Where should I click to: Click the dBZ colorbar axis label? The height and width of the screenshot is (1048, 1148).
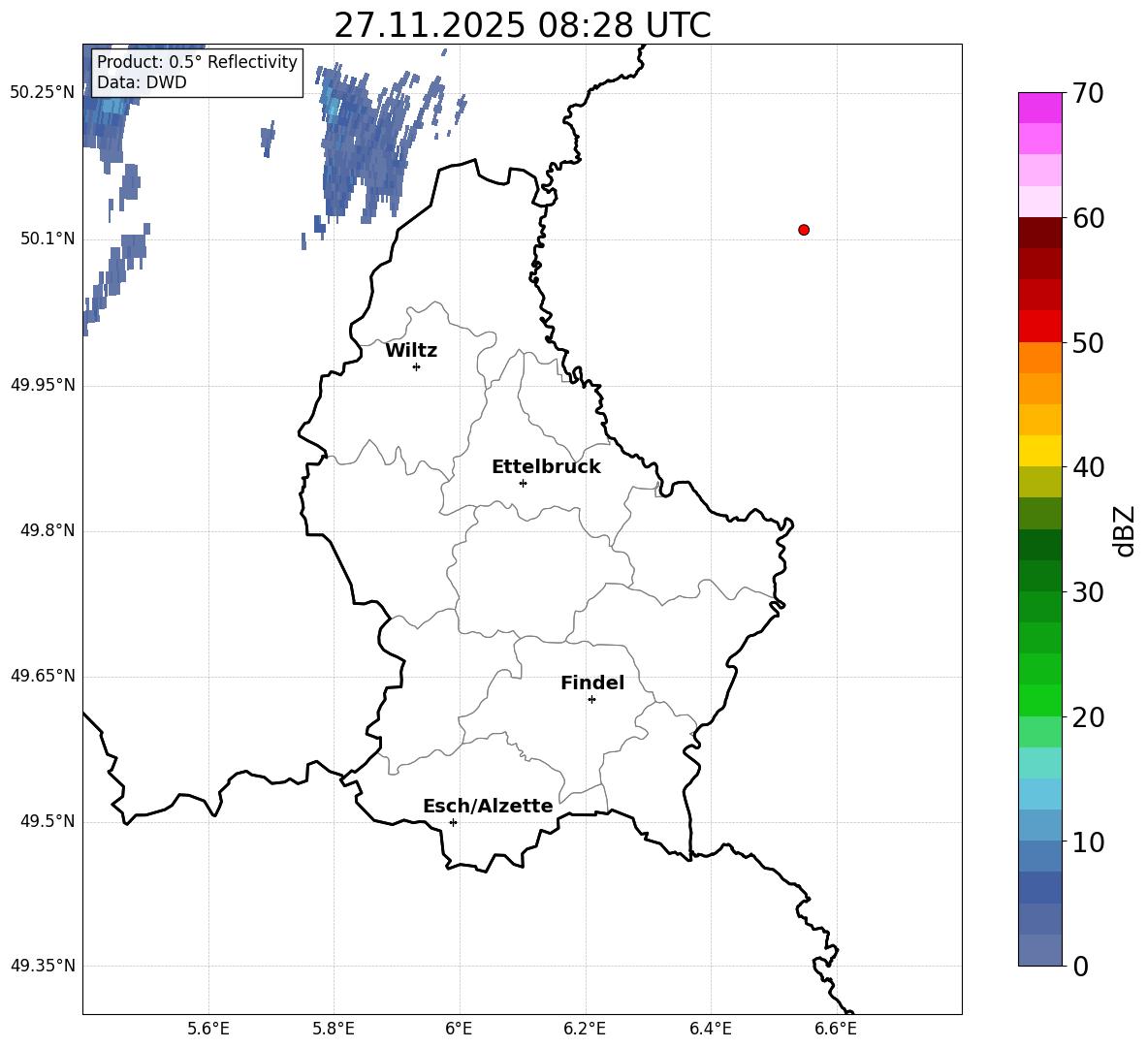tap(1124, 530)
